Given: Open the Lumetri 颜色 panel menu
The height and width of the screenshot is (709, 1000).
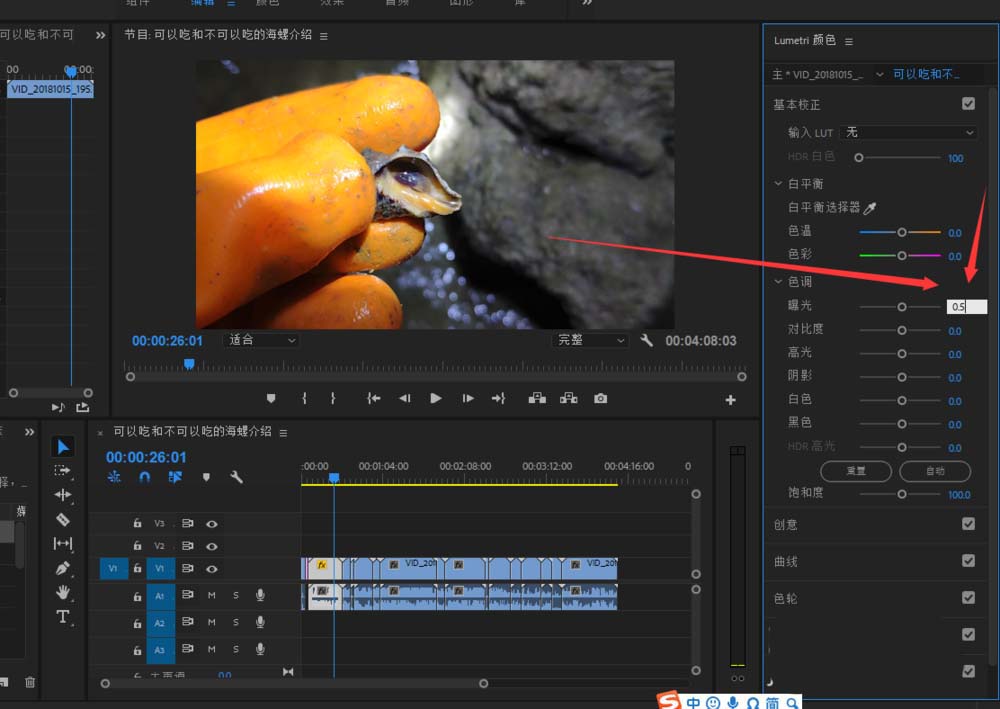Looking at the screenshot, I should pyautogui.click(x=849, y=41).
